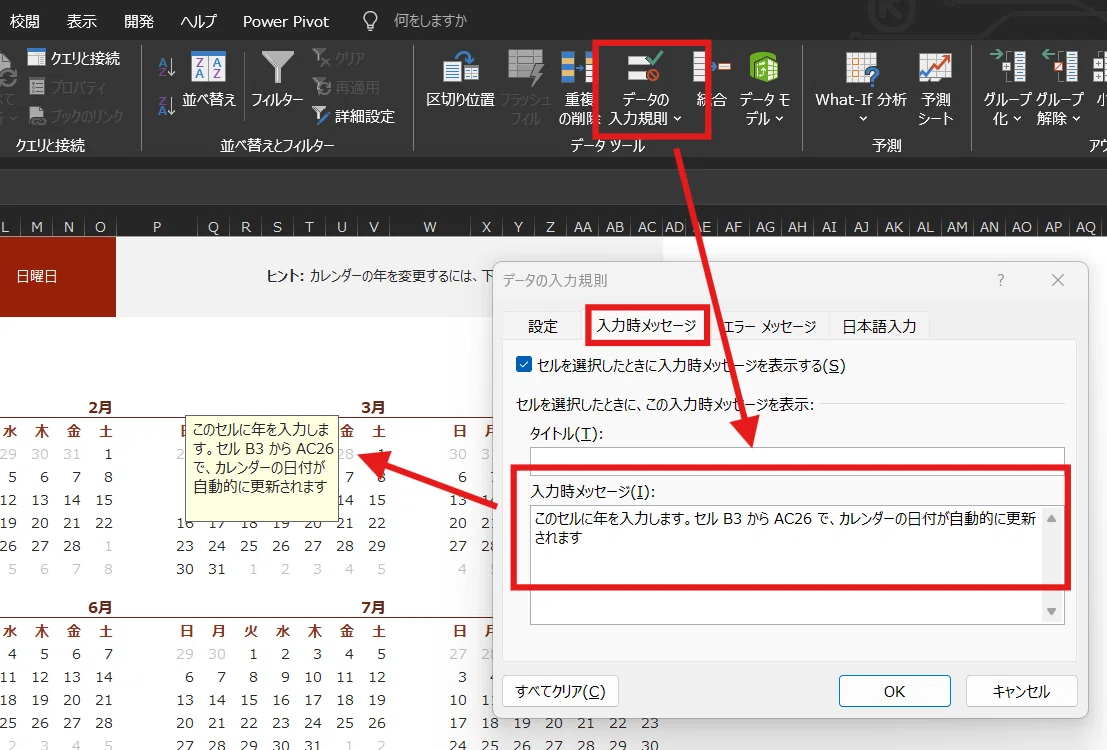
Task: Select column header W
Action: 429,227
